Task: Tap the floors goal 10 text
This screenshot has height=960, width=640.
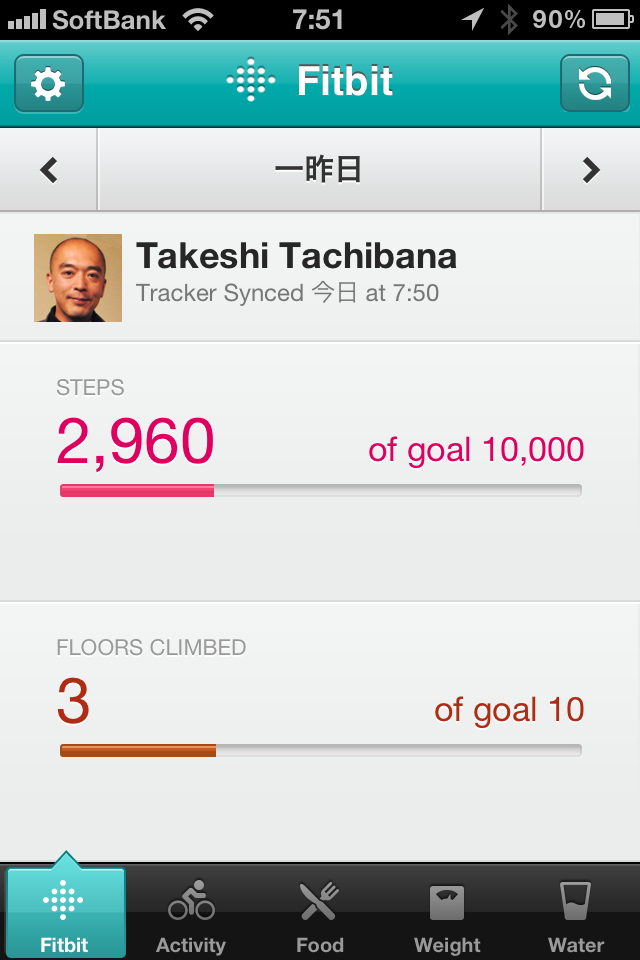Action: (509, 710)
